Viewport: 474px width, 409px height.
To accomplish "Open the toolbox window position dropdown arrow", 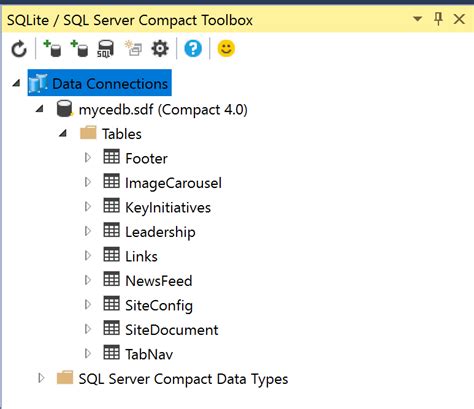I will click(417, 19).
